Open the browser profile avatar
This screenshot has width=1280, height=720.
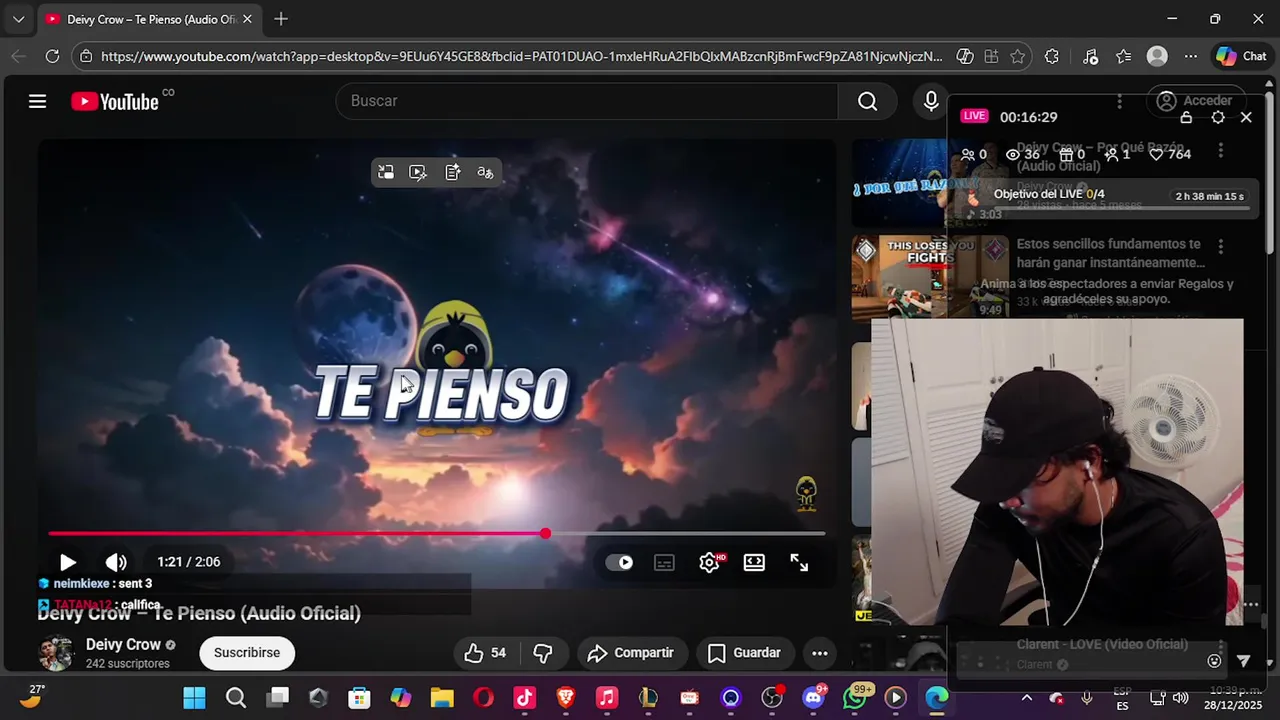pyautogui.click(x=1157, y=57)
